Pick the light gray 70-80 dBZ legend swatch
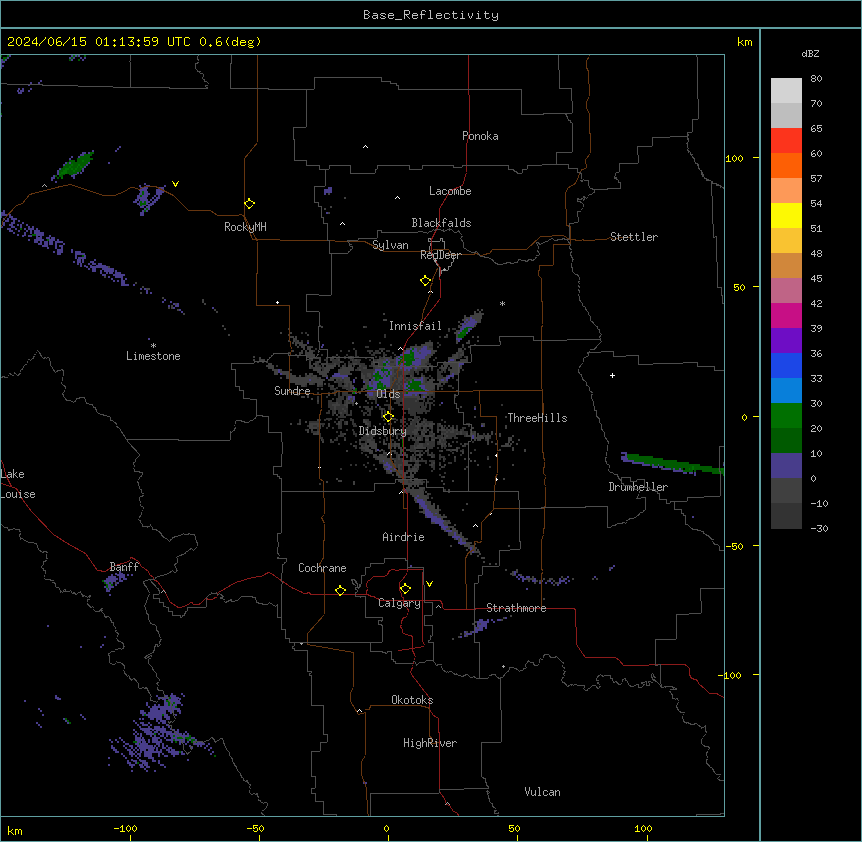The height and width of the screenshot is (842, 862). [786, 91]
